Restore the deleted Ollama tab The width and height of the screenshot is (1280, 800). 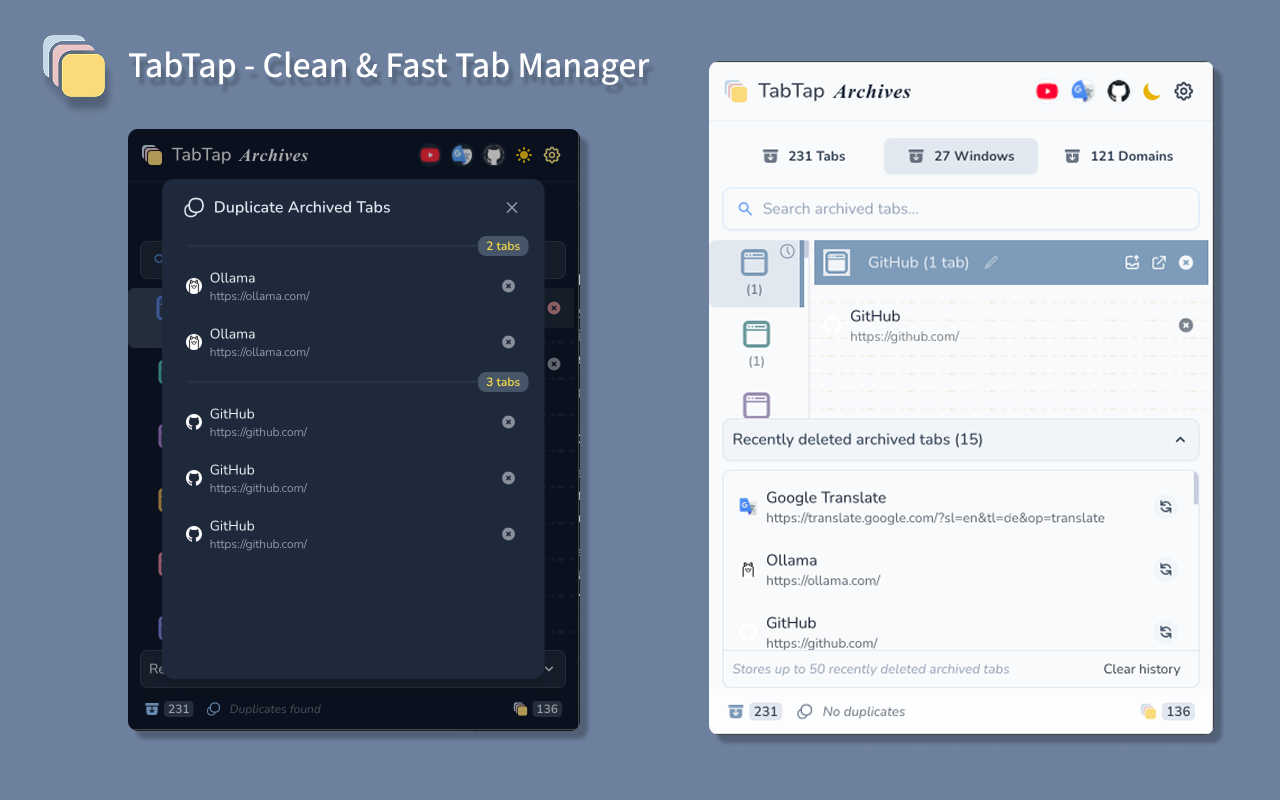click(x=1166, y=569)
